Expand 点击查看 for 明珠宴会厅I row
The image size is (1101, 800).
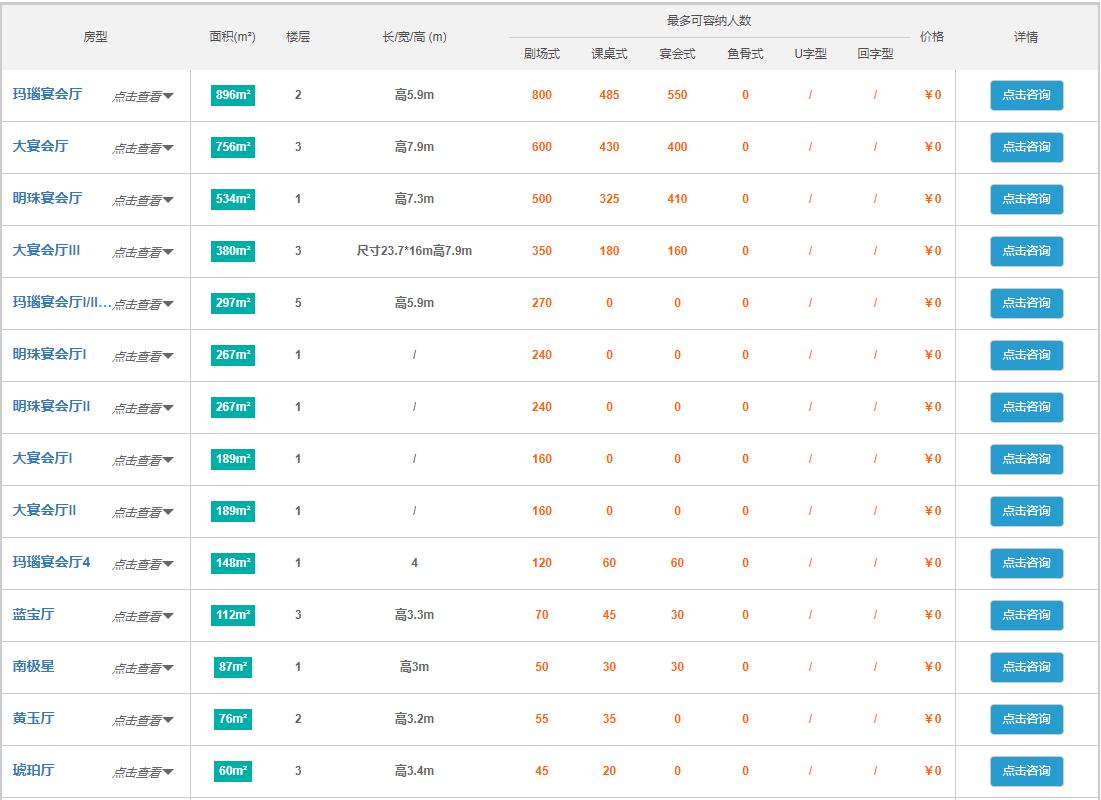coord(143,355)
